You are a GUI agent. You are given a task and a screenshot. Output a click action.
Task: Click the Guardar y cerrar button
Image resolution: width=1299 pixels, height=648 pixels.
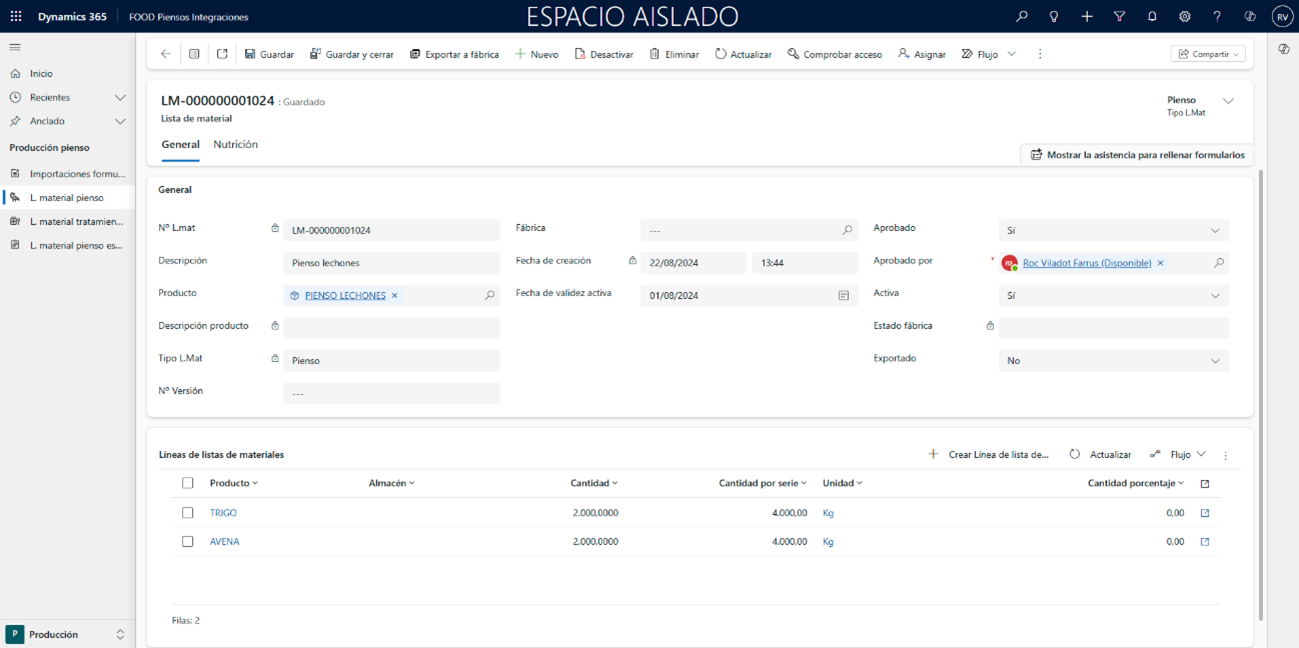[x=351, y=54]
